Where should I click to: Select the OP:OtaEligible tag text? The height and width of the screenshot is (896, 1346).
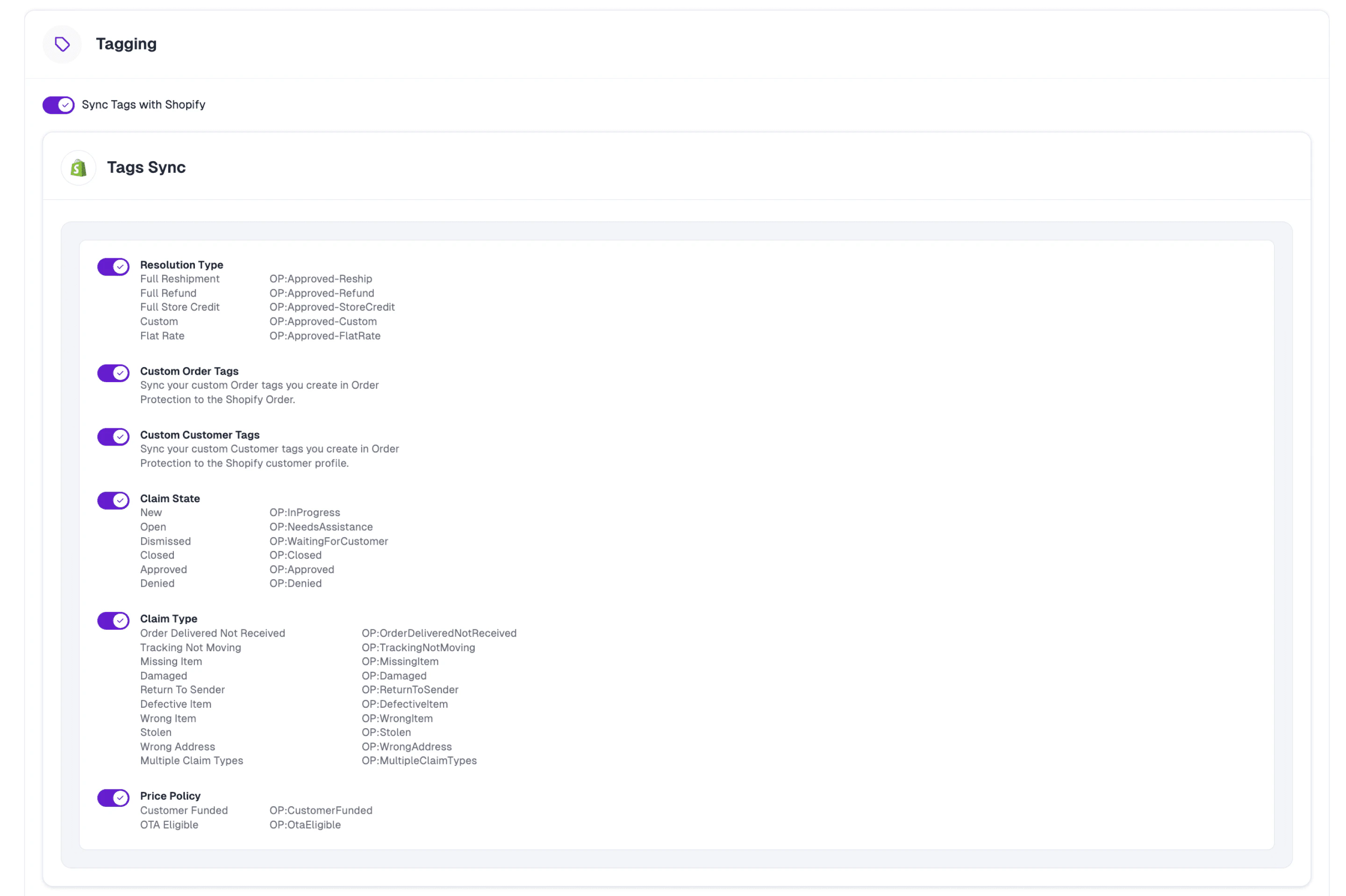(305, 825)
